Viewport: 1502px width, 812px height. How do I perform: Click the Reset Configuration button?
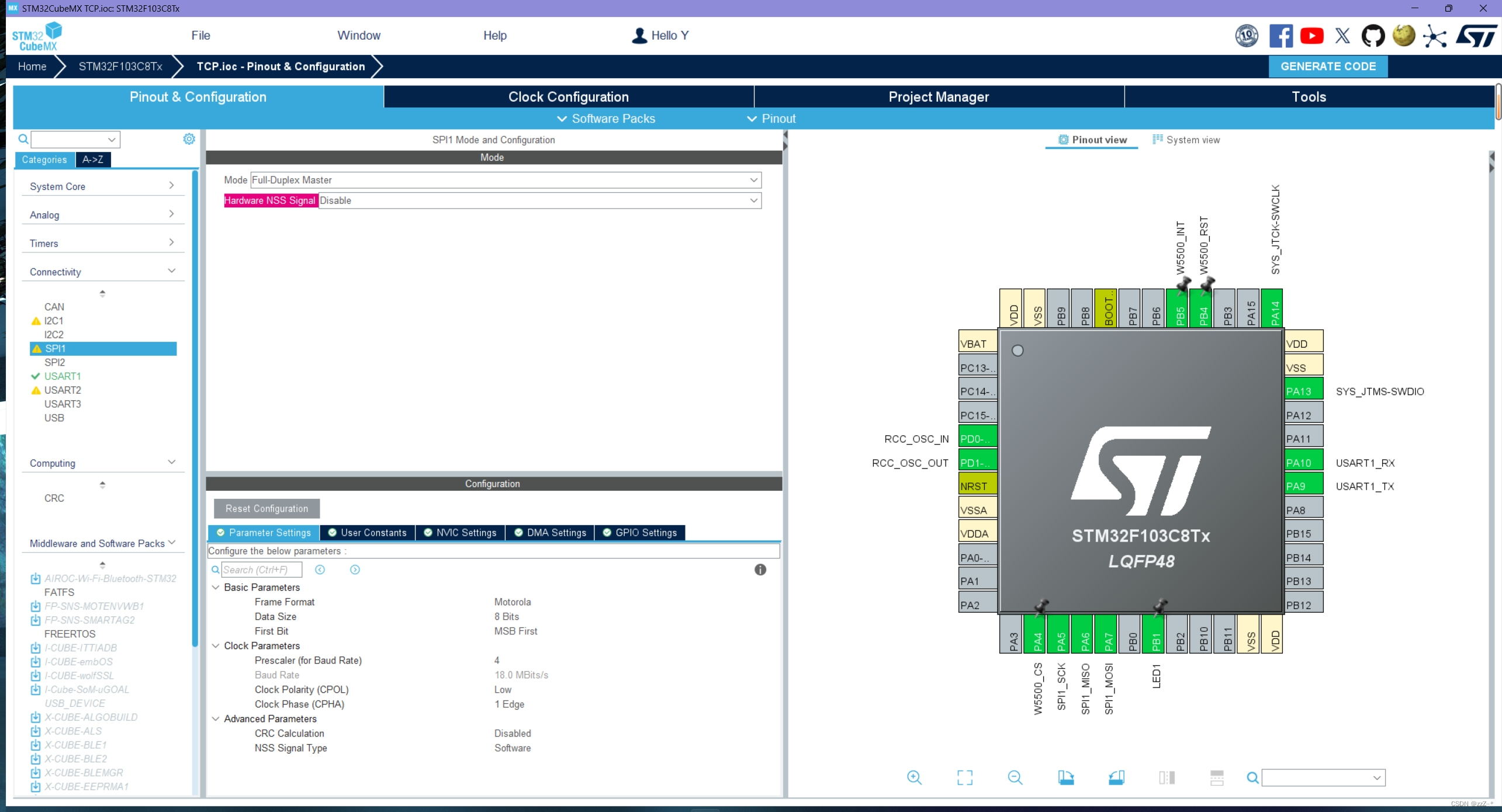coord(267,509)
